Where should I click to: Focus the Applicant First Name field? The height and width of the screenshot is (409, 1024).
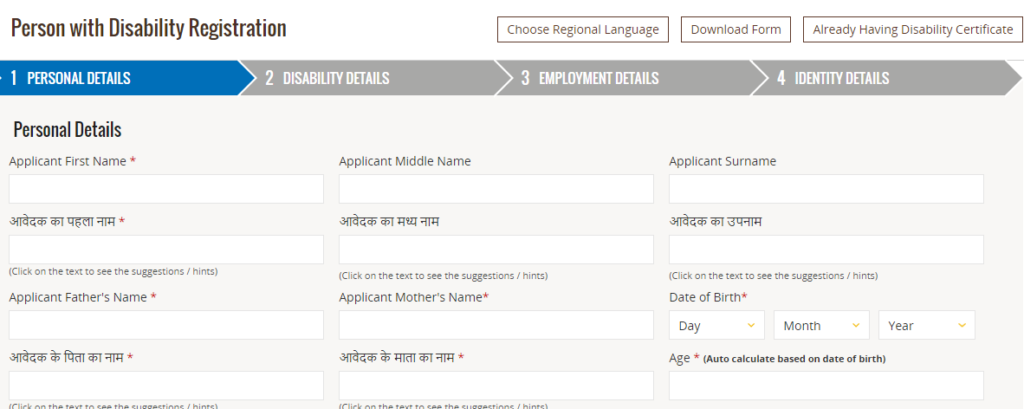pyautogui.click(x=166, y=189)
